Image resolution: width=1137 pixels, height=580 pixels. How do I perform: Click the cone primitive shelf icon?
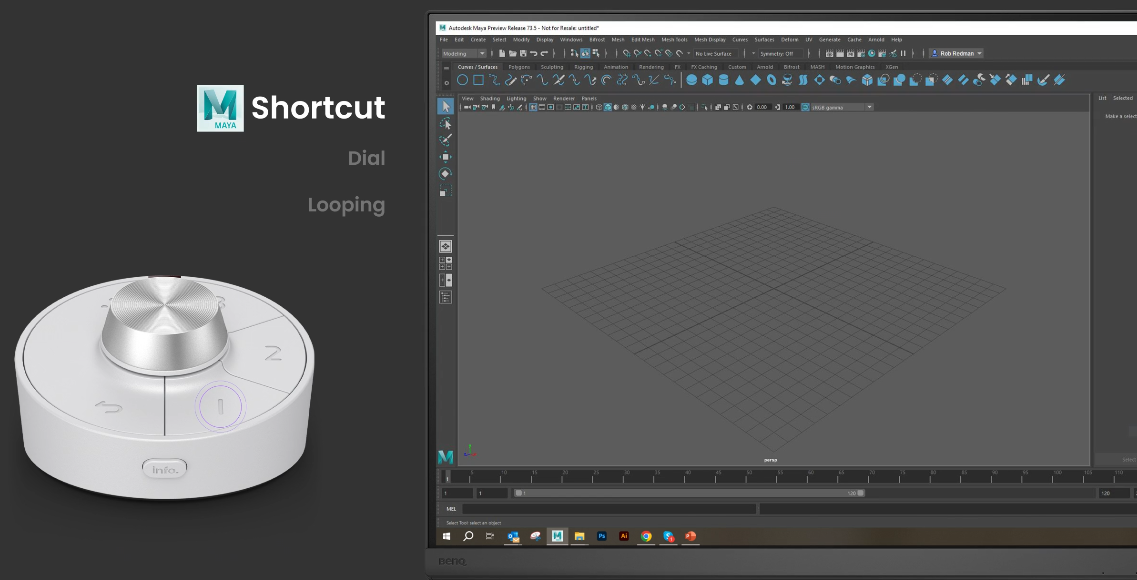(739, 80)
